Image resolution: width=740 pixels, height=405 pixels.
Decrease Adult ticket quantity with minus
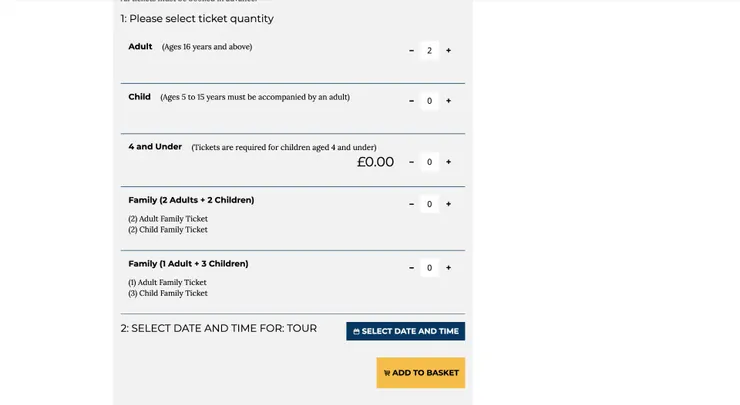click(411, 51)
